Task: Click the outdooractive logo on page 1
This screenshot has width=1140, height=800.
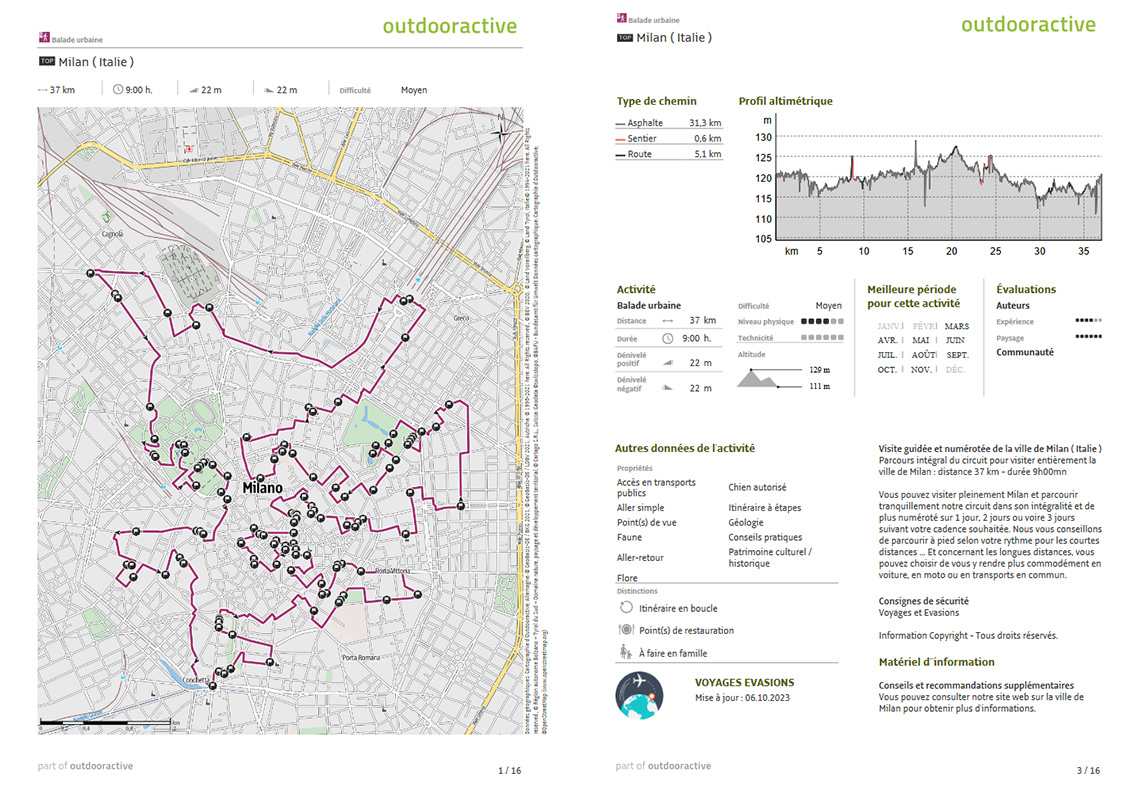Action: (x=449, y=26)
